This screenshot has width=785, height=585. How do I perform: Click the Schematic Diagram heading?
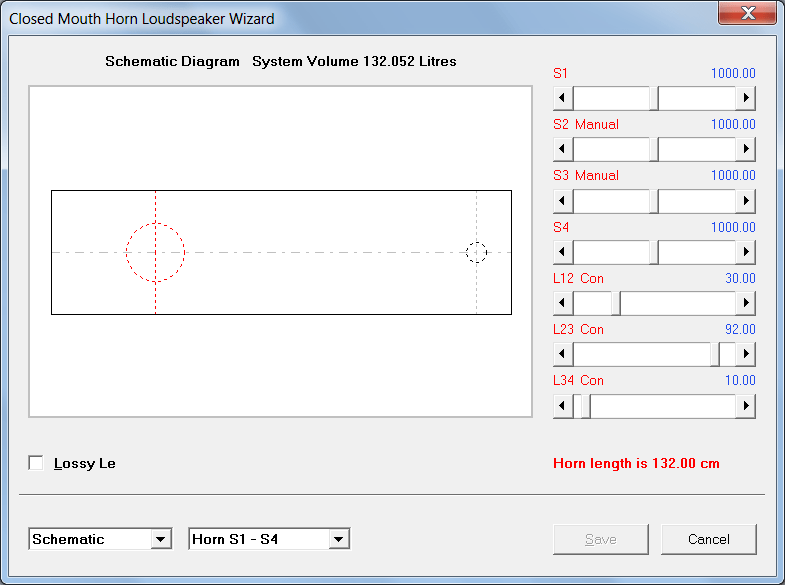[172, 61]
